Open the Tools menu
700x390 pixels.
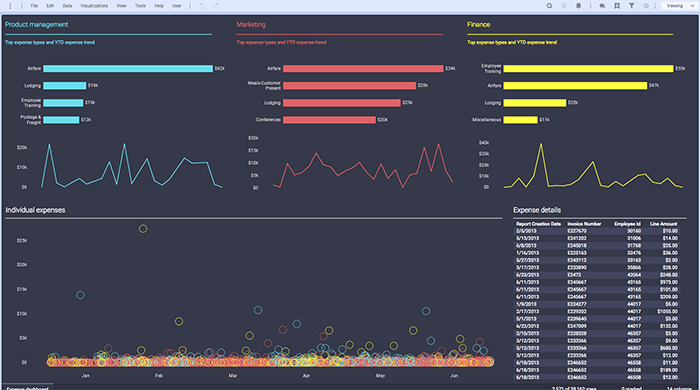point(140,6)
